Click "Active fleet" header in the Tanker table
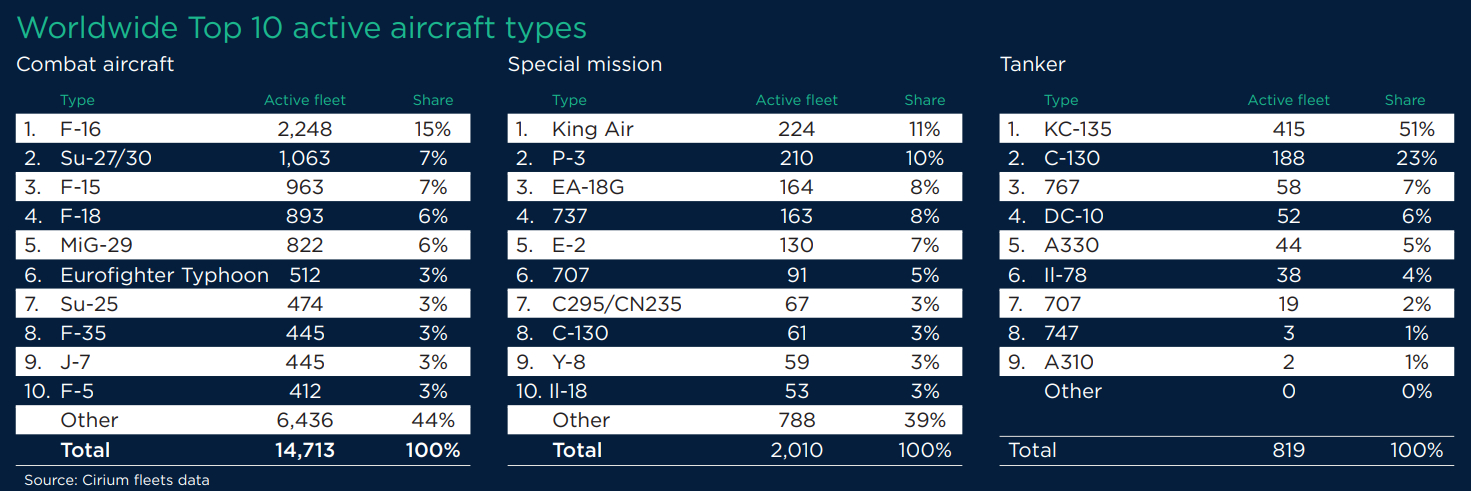The image size is (1471, 491). (x=1288, y=100)
